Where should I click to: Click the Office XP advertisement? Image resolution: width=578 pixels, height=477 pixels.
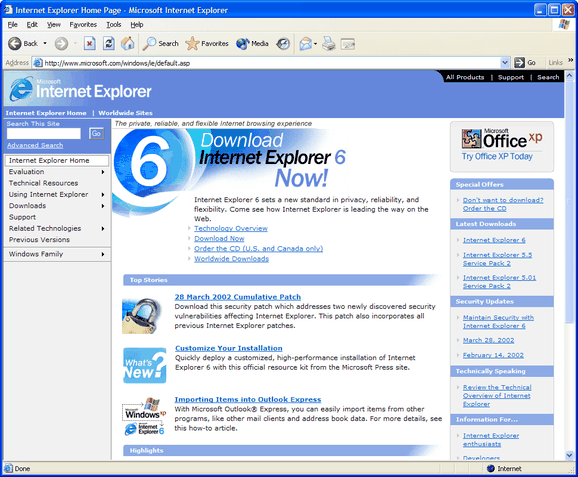point(502,146)
